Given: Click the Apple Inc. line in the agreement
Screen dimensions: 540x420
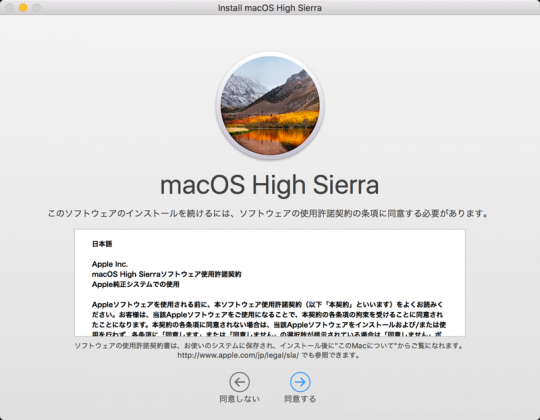Looking at the screenshot, I should click(x=110, y=264).
